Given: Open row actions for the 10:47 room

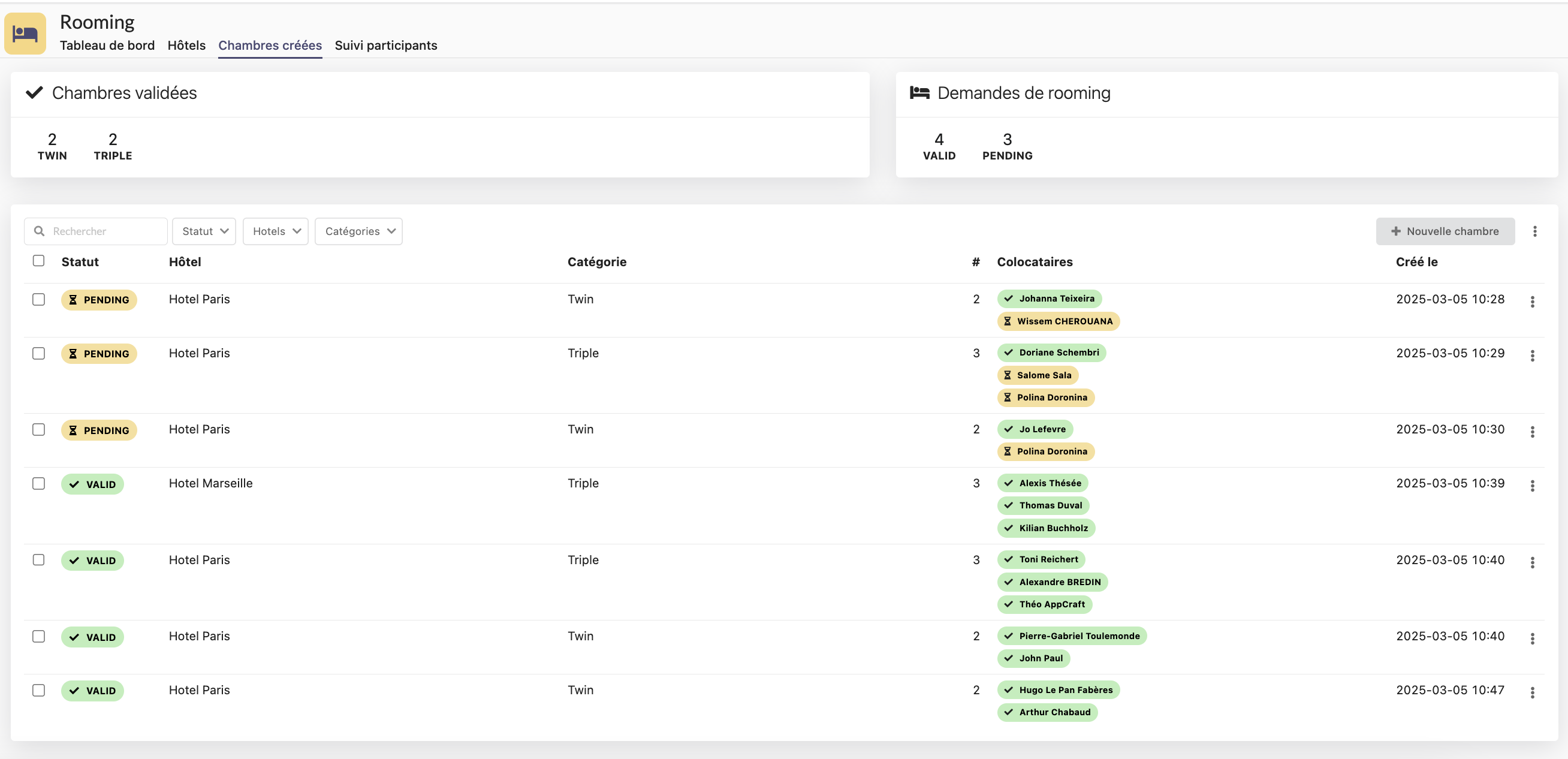Looking at the screenshot, I should 1532,692.
